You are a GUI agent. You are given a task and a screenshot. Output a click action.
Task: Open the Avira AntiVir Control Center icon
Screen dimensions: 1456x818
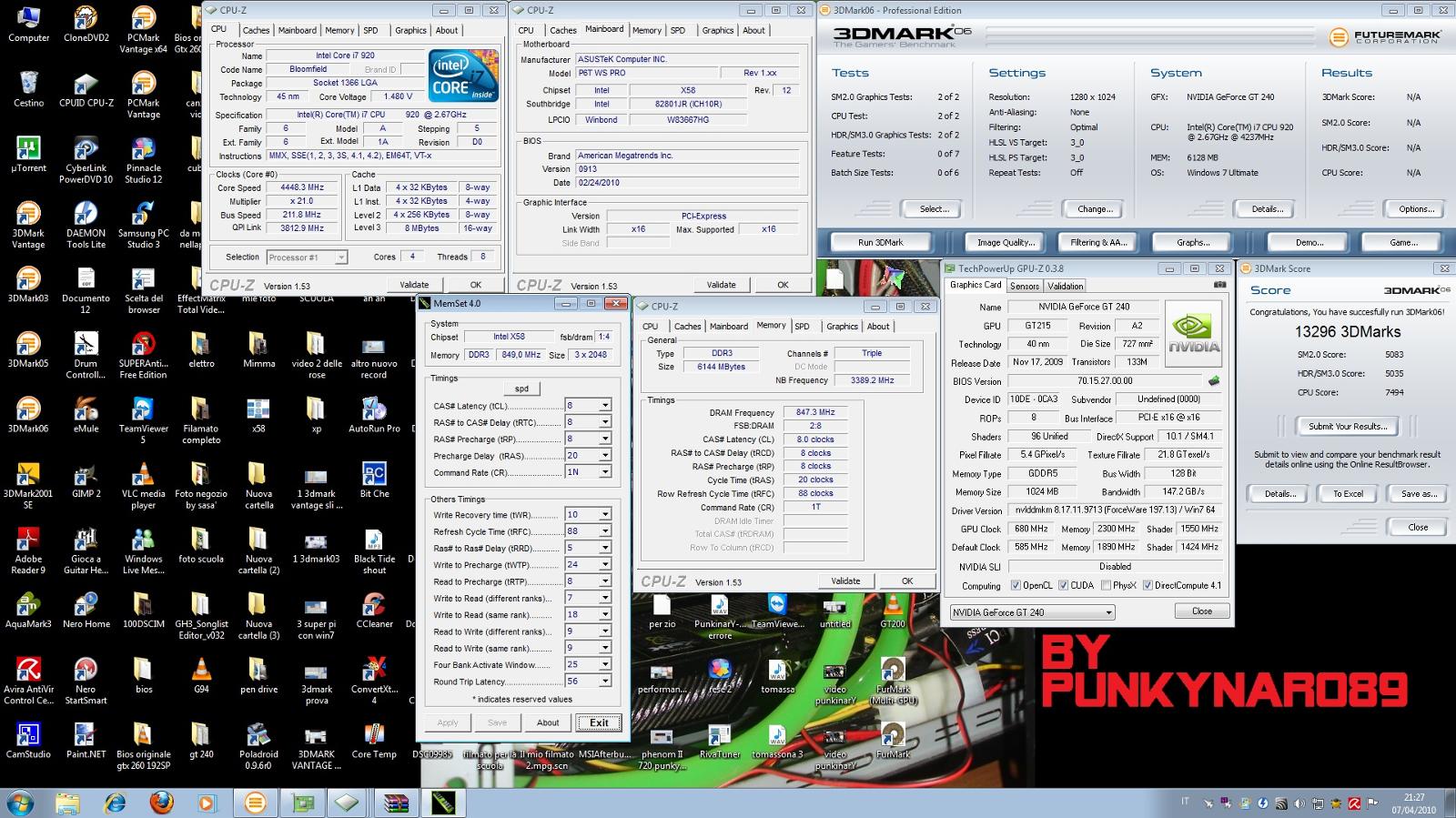click(x=28, y=682)
